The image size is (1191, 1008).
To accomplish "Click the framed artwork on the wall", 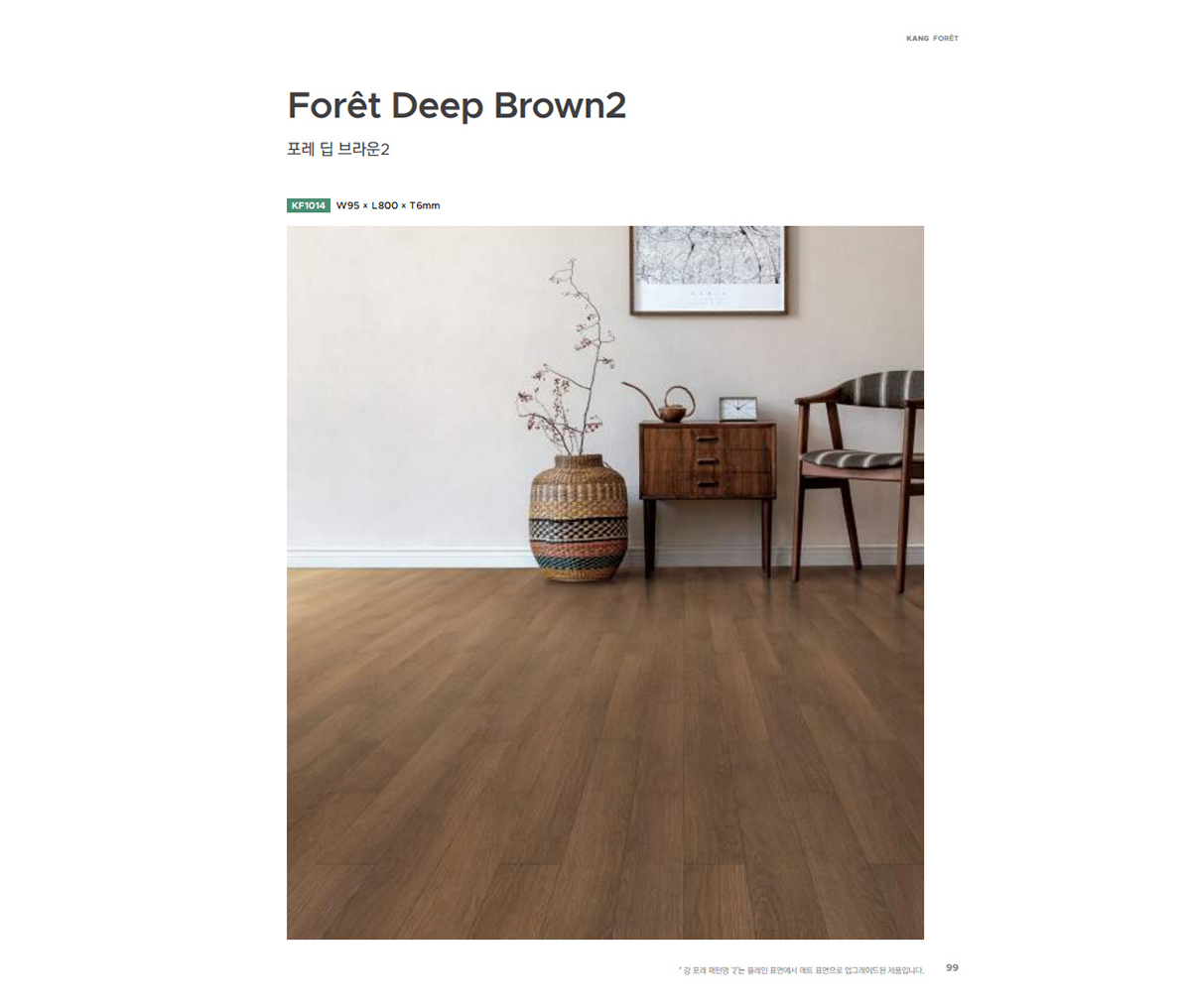I will click(709, 270).
